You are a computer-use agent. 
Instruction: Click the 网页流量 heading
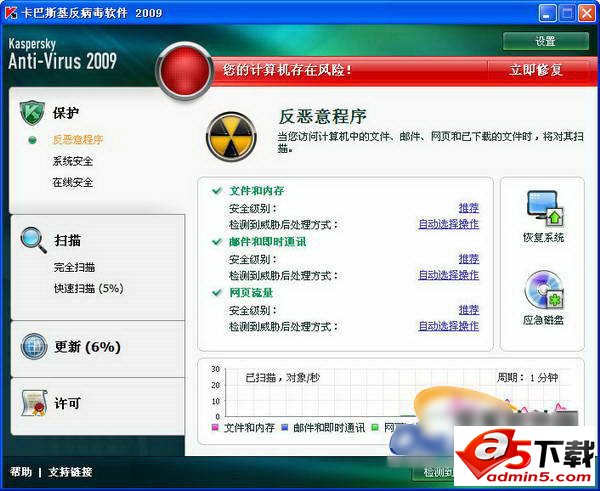(x=251, y=293)
